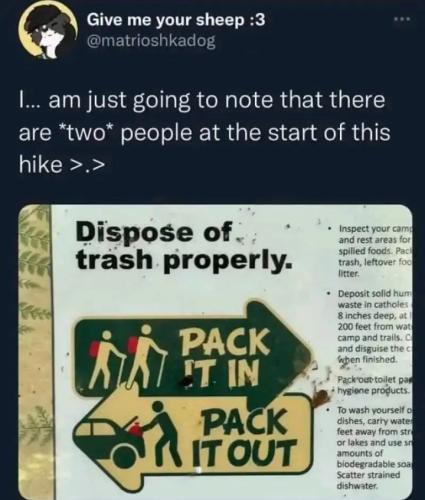Click the 'Dispose of trash properly.' heading

(184, 247)
